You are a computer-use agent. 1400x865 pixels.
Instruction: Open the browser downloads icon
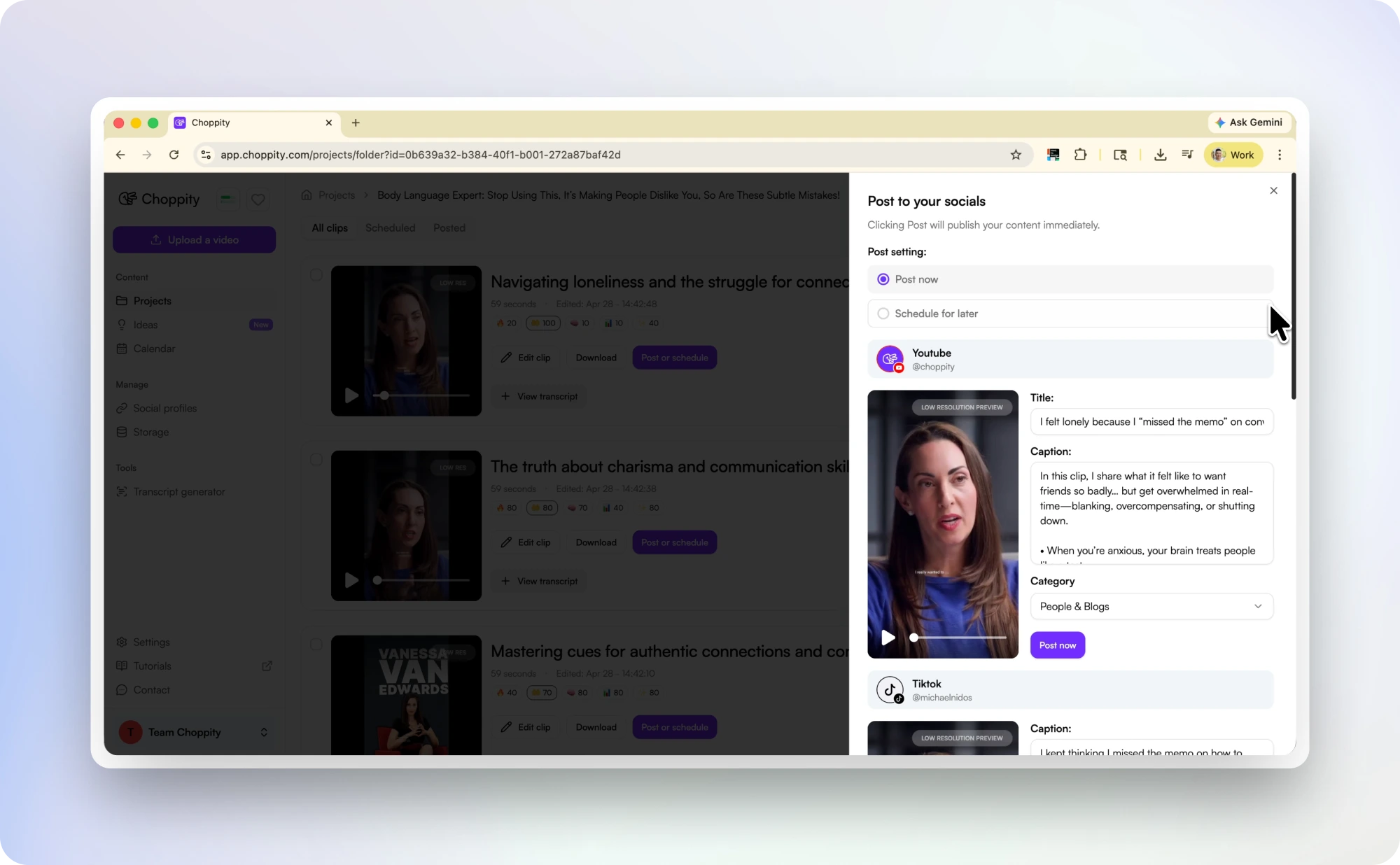click(x=1160, y=155)
